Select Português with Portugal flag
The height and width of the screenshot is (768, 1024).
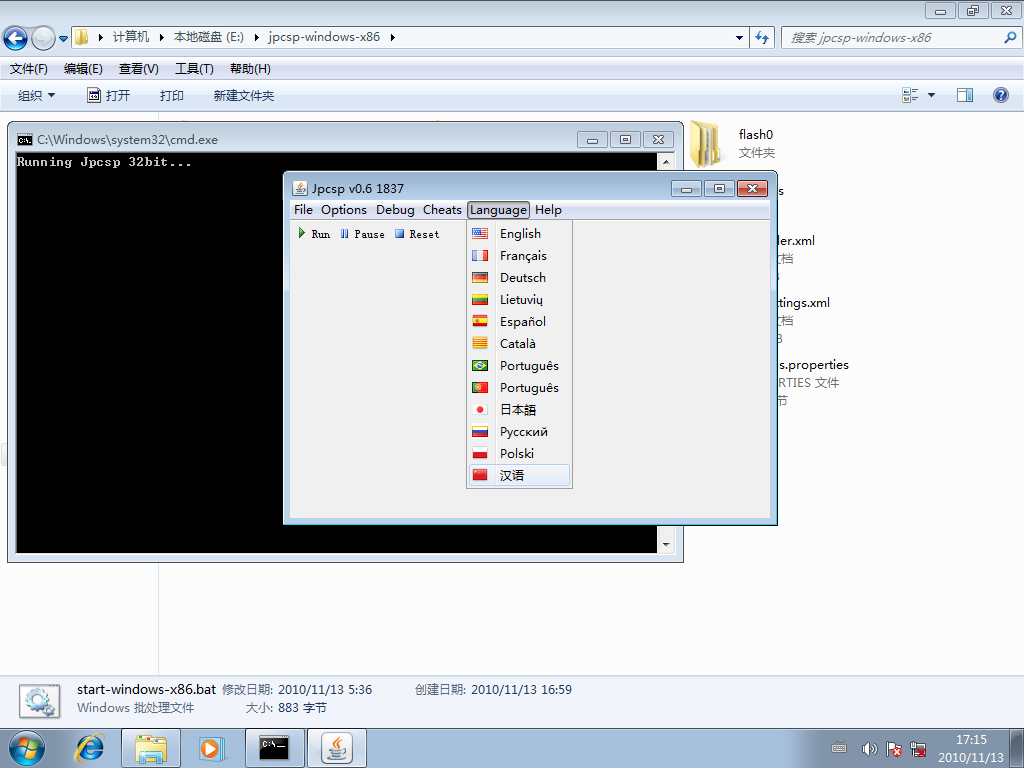tap(519, 388)
